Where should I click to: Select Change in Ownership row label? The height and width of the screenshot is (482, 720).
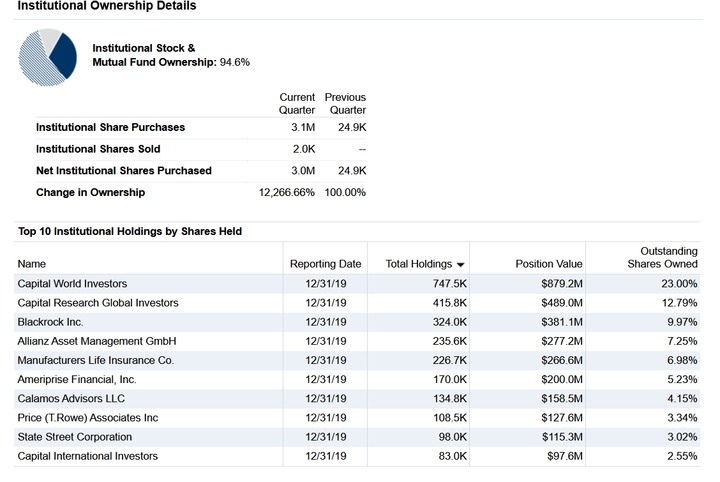(x=90, y=192)
